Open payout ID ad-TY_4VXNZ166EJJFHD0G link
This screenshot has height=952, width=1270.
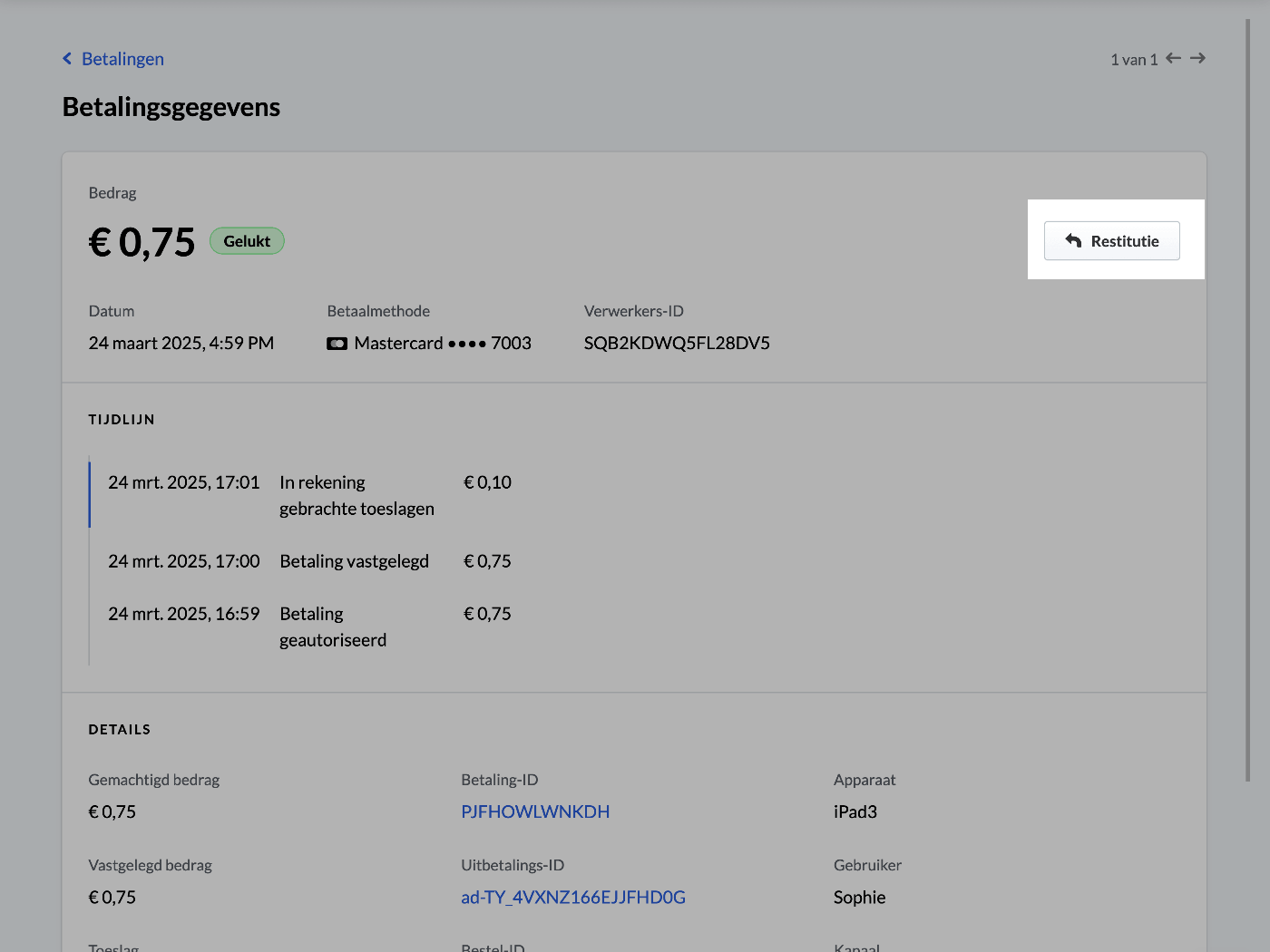(x=573, y=897)
